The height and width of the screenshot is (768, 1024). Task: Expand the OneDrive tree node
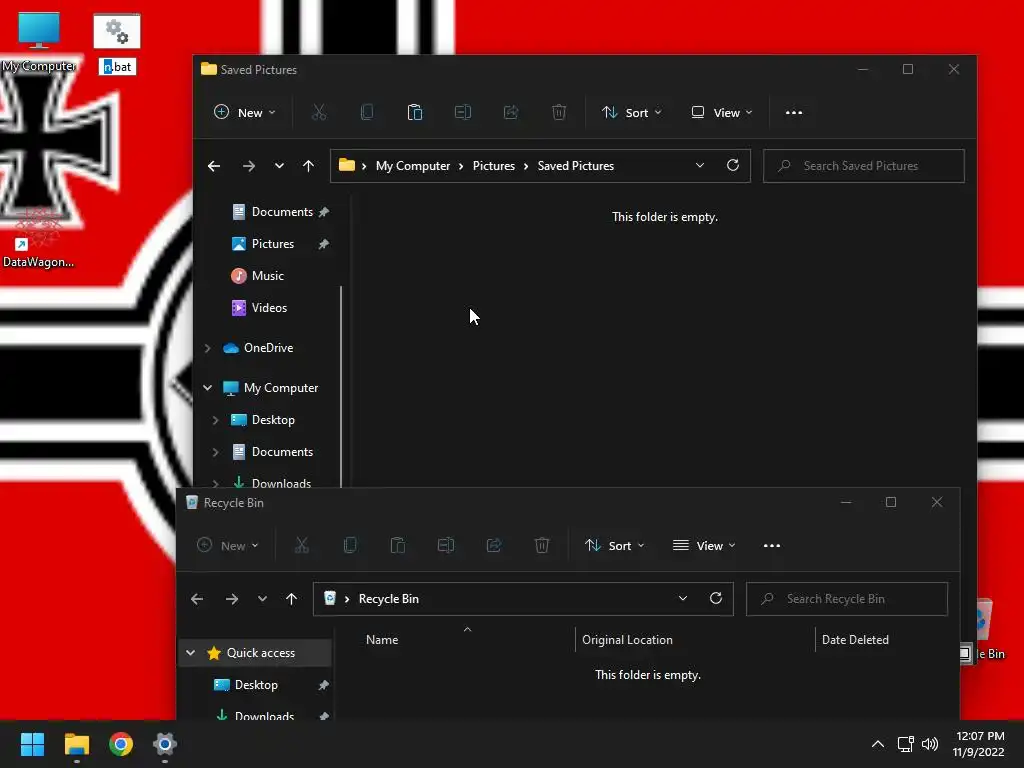click(207, 348)
